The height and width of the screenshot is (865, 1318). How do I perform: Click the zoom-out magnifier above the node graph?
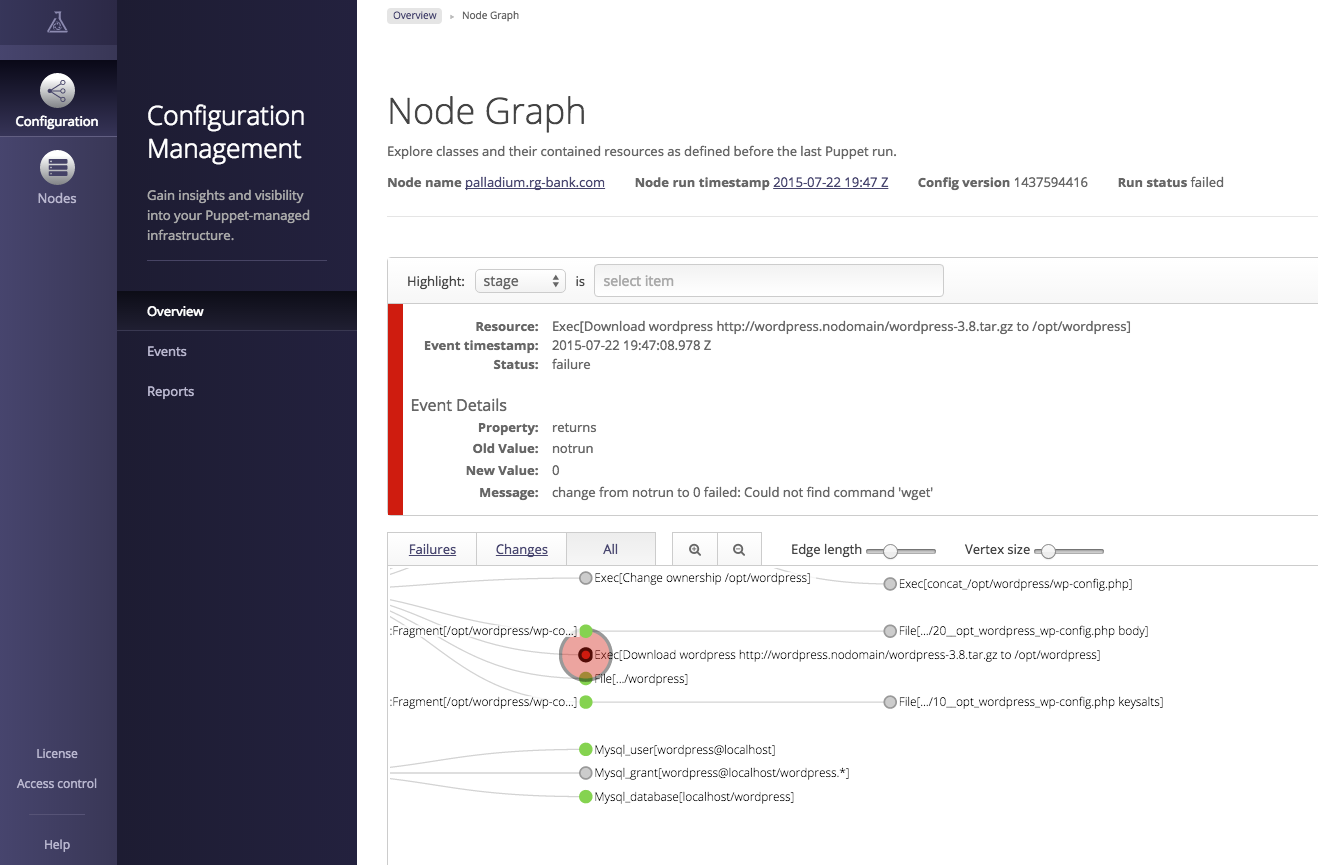click(739, 549)
